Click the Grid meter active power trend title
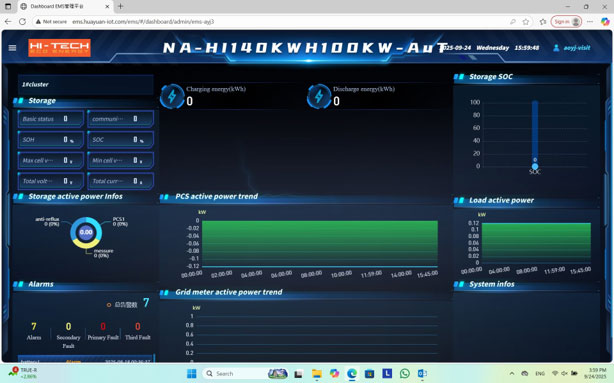Viewport: 614px width, 383px height. (x=229, y=292)
